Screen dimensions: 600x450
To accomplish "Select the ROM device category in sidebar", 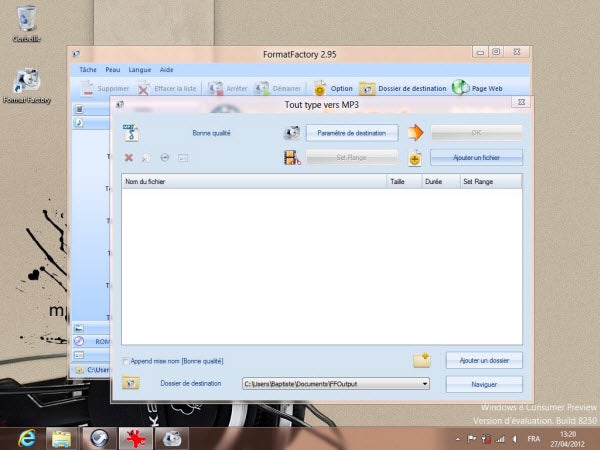I will pos(92,341).
